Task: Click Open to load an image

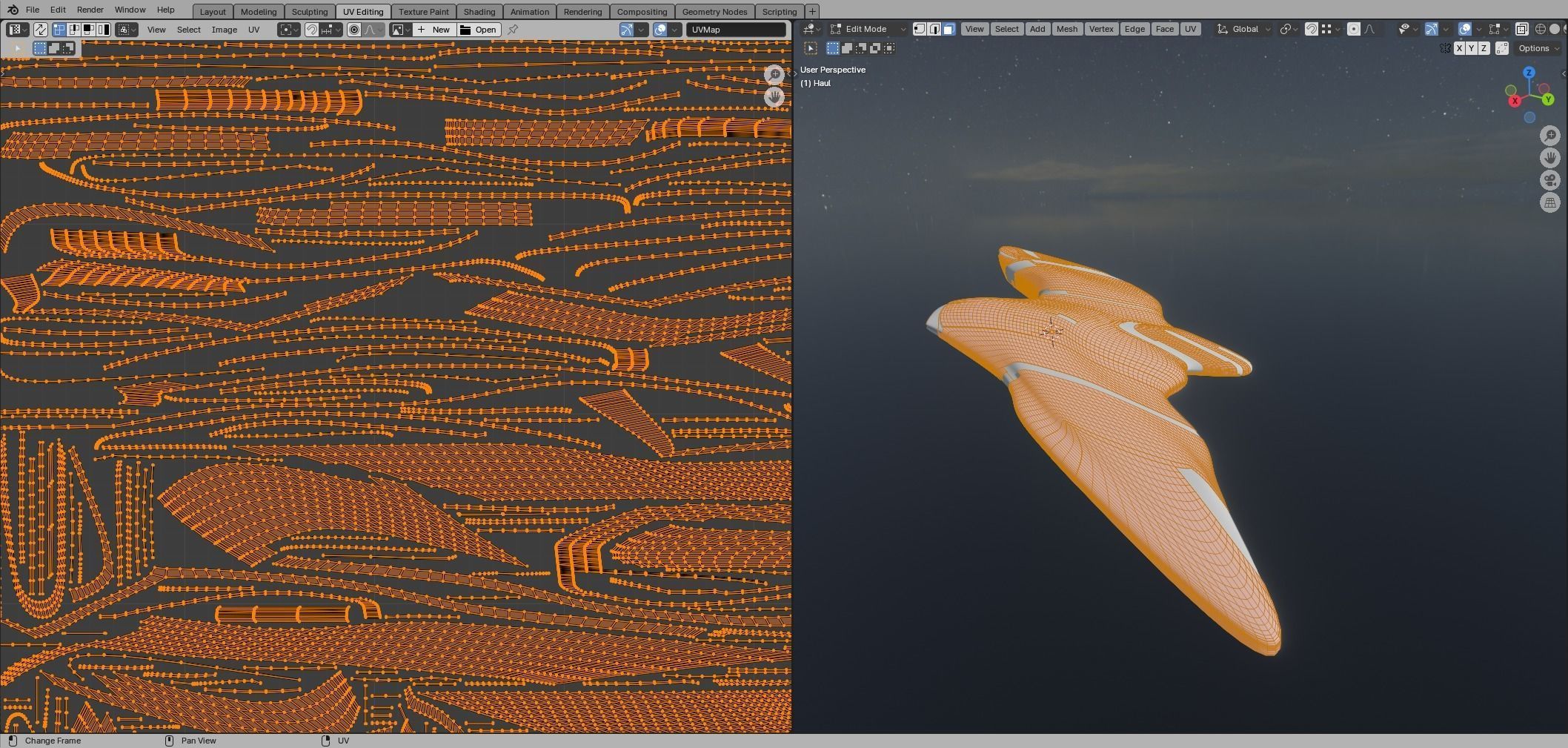Action: click(479, 30)
